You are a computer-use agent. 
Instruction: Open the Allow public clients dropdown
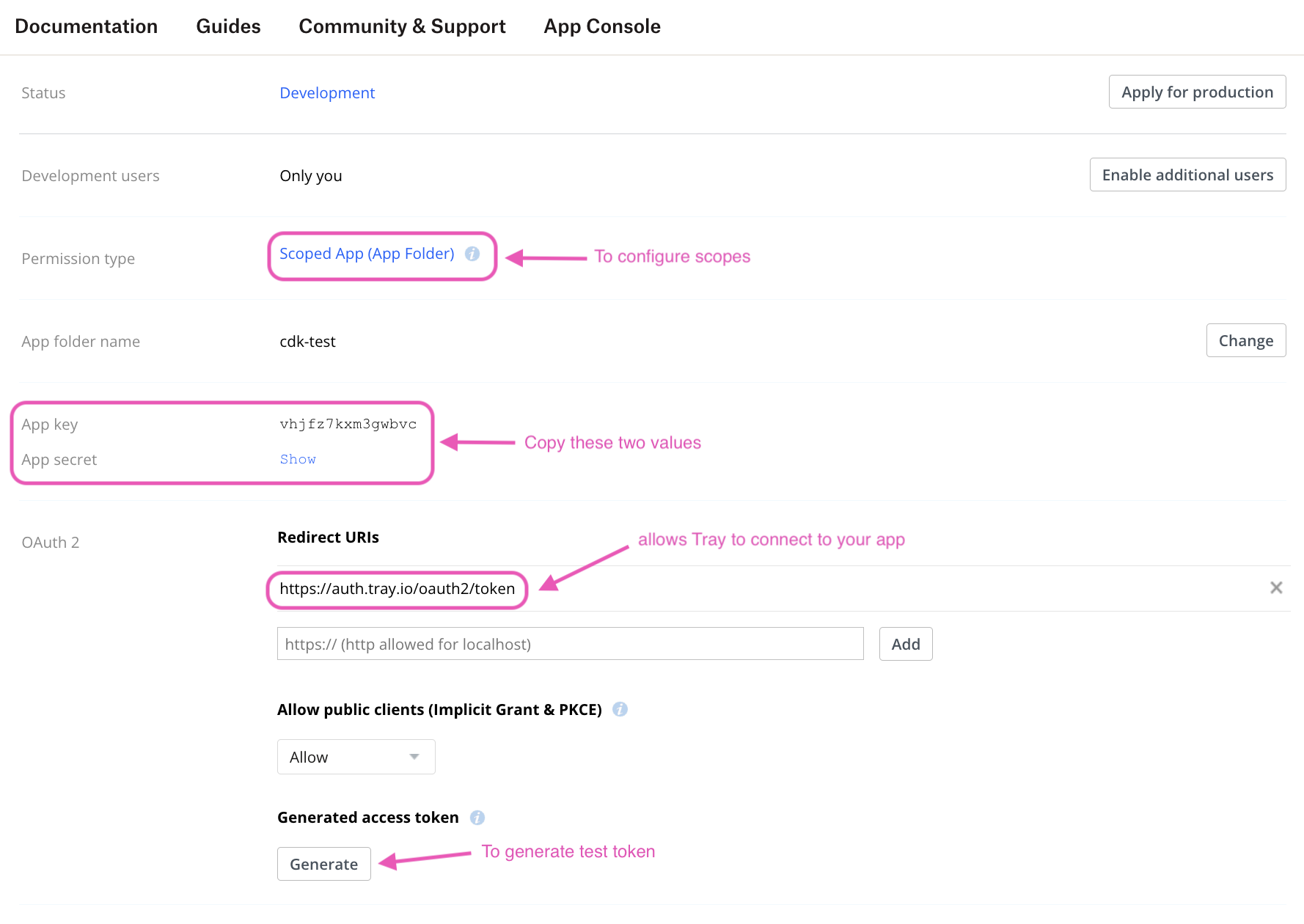(356, 756)
